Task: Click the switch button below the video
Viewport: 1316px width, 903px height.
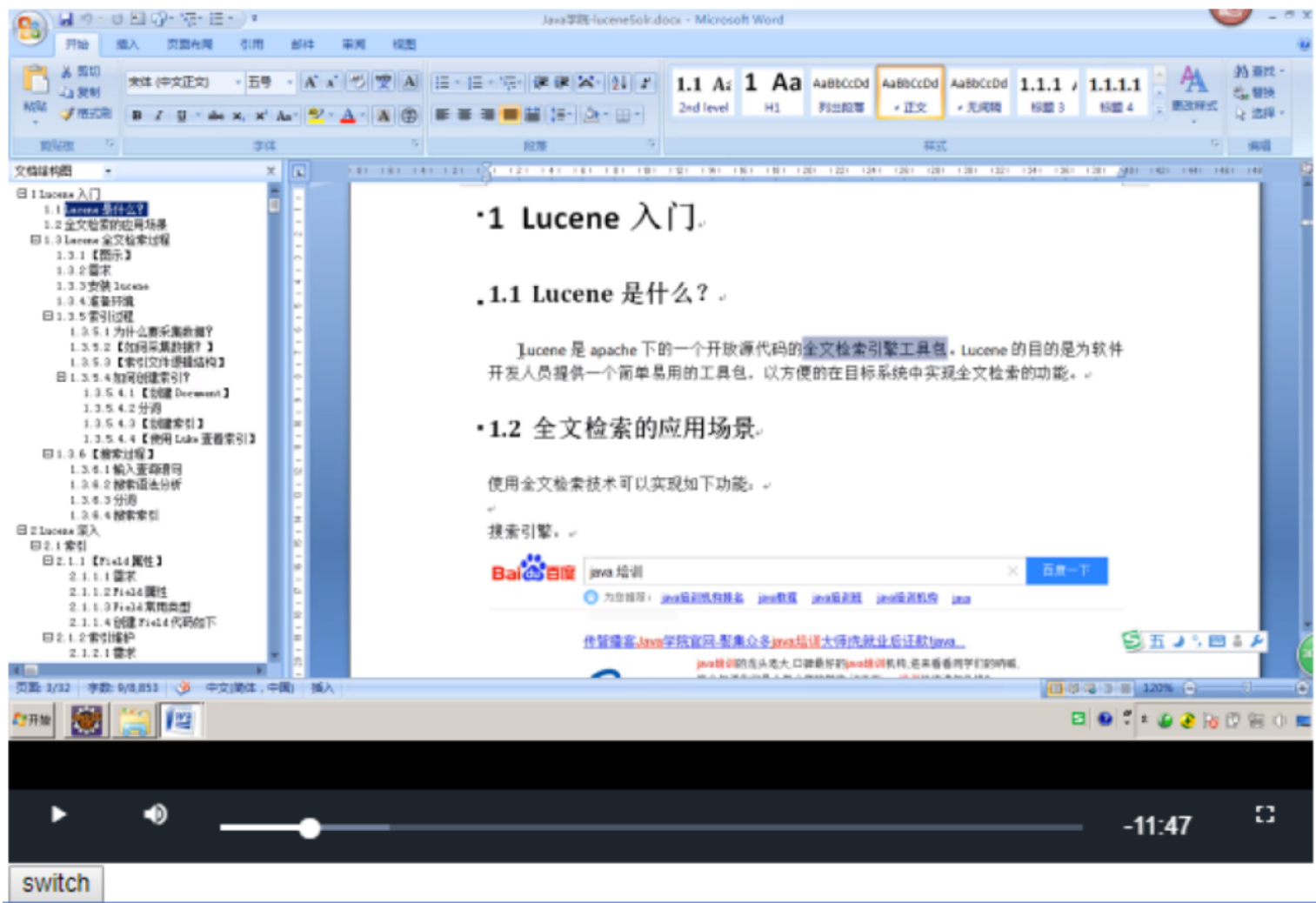Action: coord(56,882)
